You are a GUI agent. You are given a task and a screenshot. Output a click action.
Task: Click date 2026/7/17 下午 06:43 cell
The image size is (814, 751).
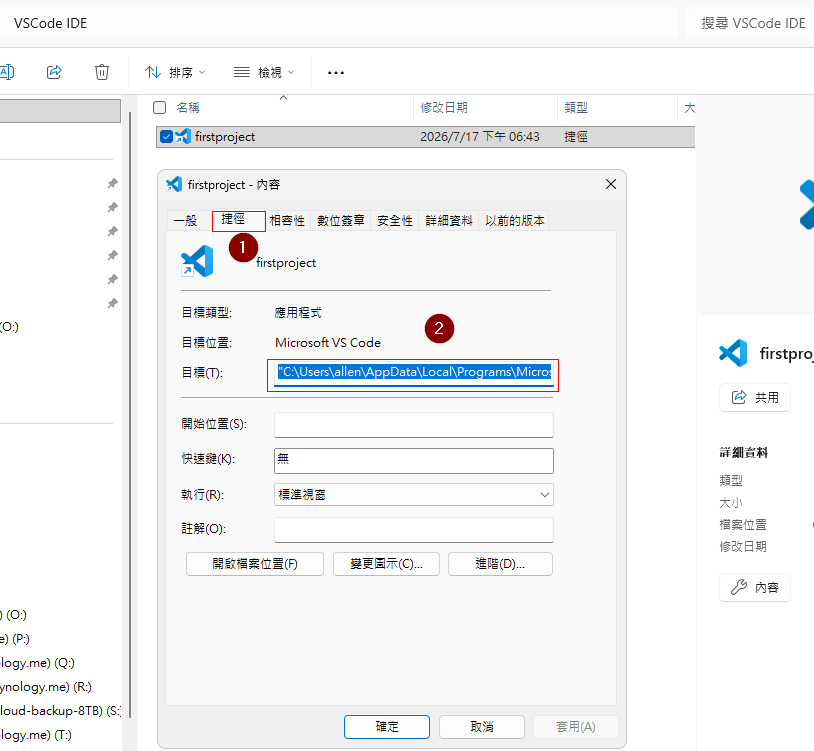pyautogui.click(x=480, y=136)
